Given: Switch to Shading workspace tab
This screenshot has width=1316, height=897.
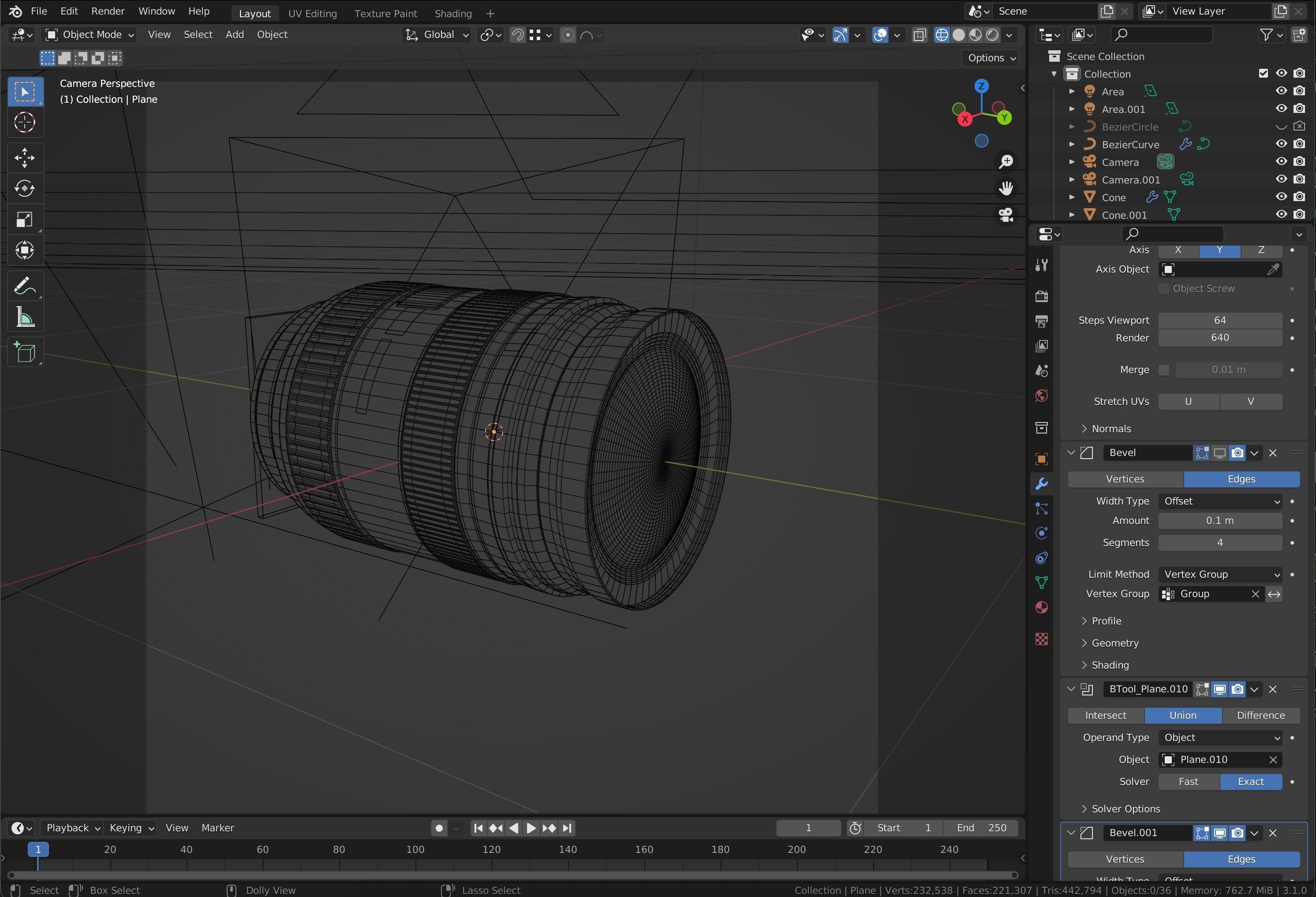Looking at the screenshot, I should [x=452, y=13].
